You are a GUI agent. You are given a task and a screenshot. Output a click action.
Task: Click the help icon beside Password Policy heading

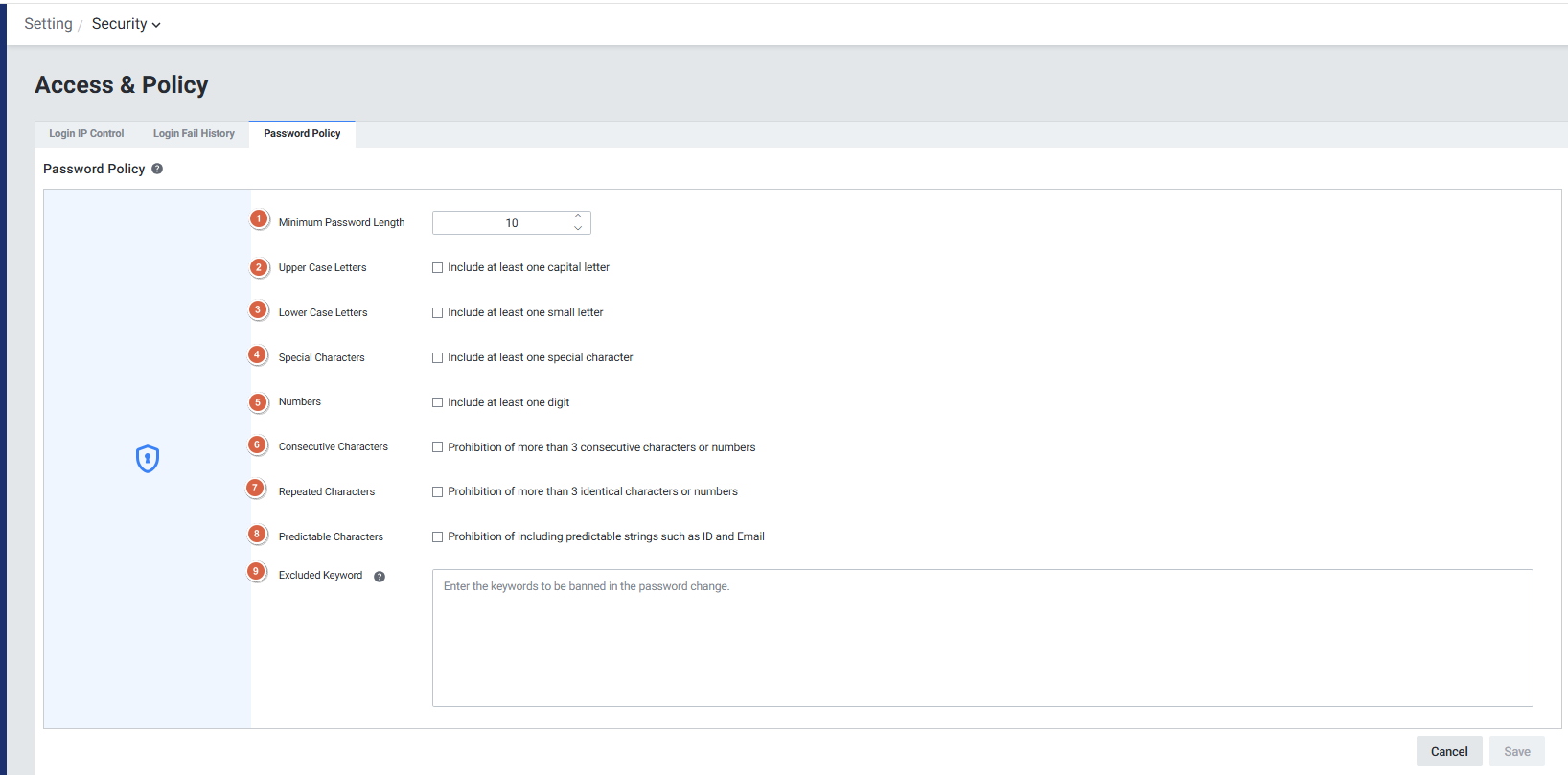157,169
